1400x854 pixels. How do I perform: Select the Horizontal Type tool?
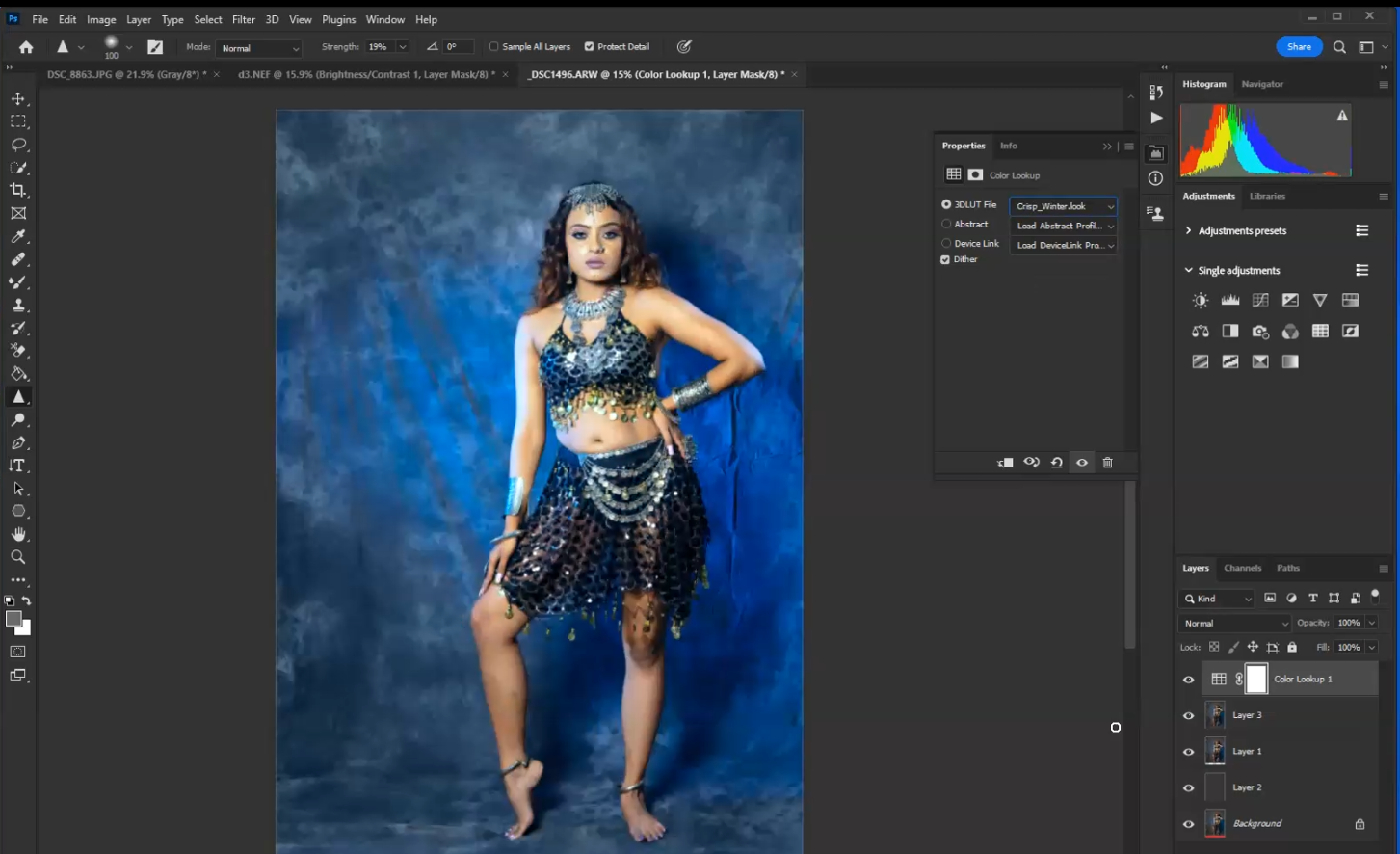point(18,466)
